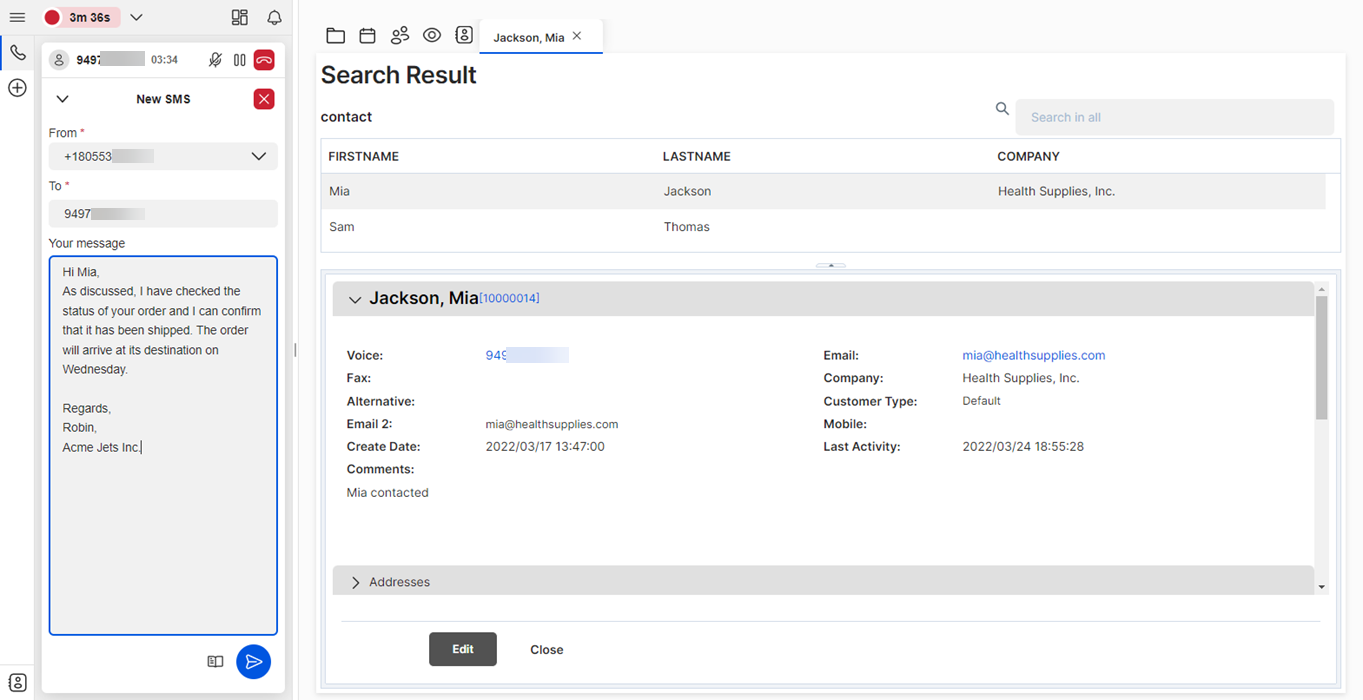
Task: Open the From number dropdown
Action: 163,157
